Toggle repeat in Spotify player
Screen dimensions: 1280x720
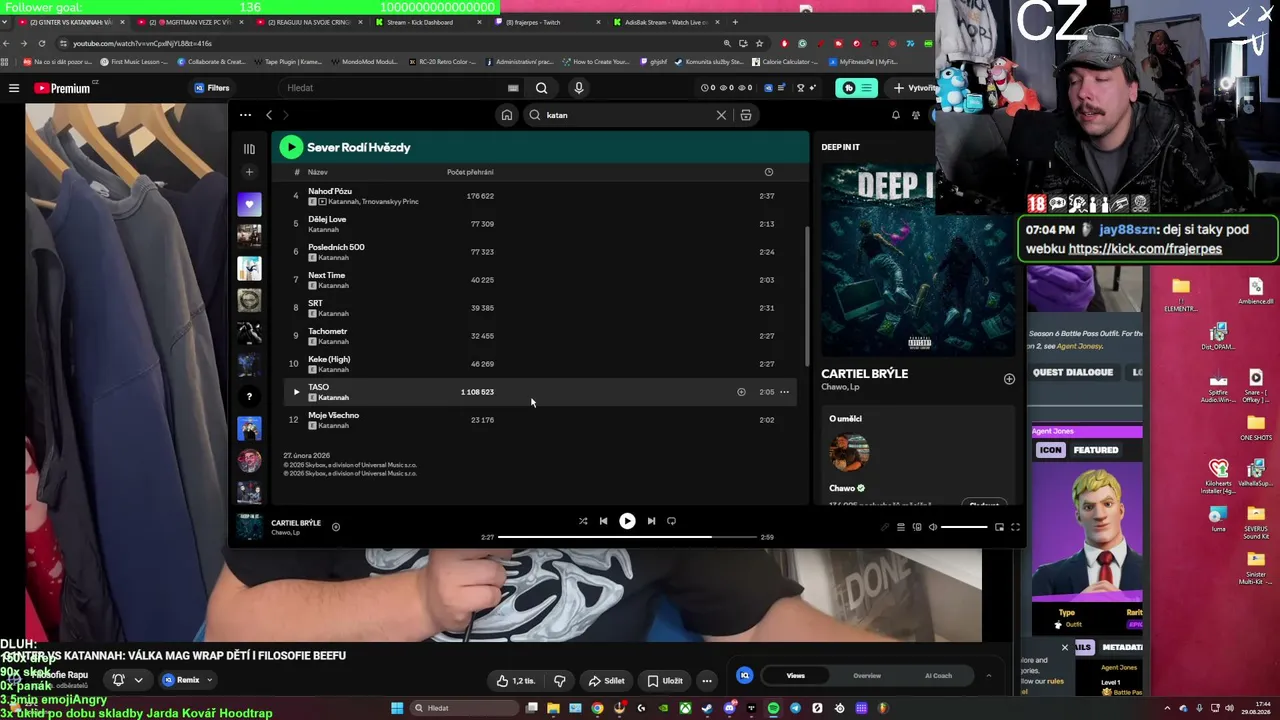671,521
